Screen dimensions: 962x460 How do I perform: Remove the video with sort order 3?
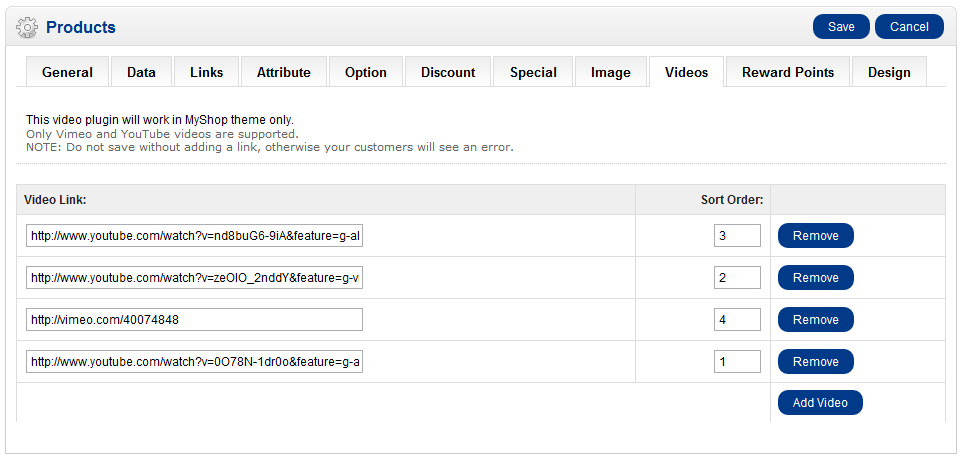point(815,236)
